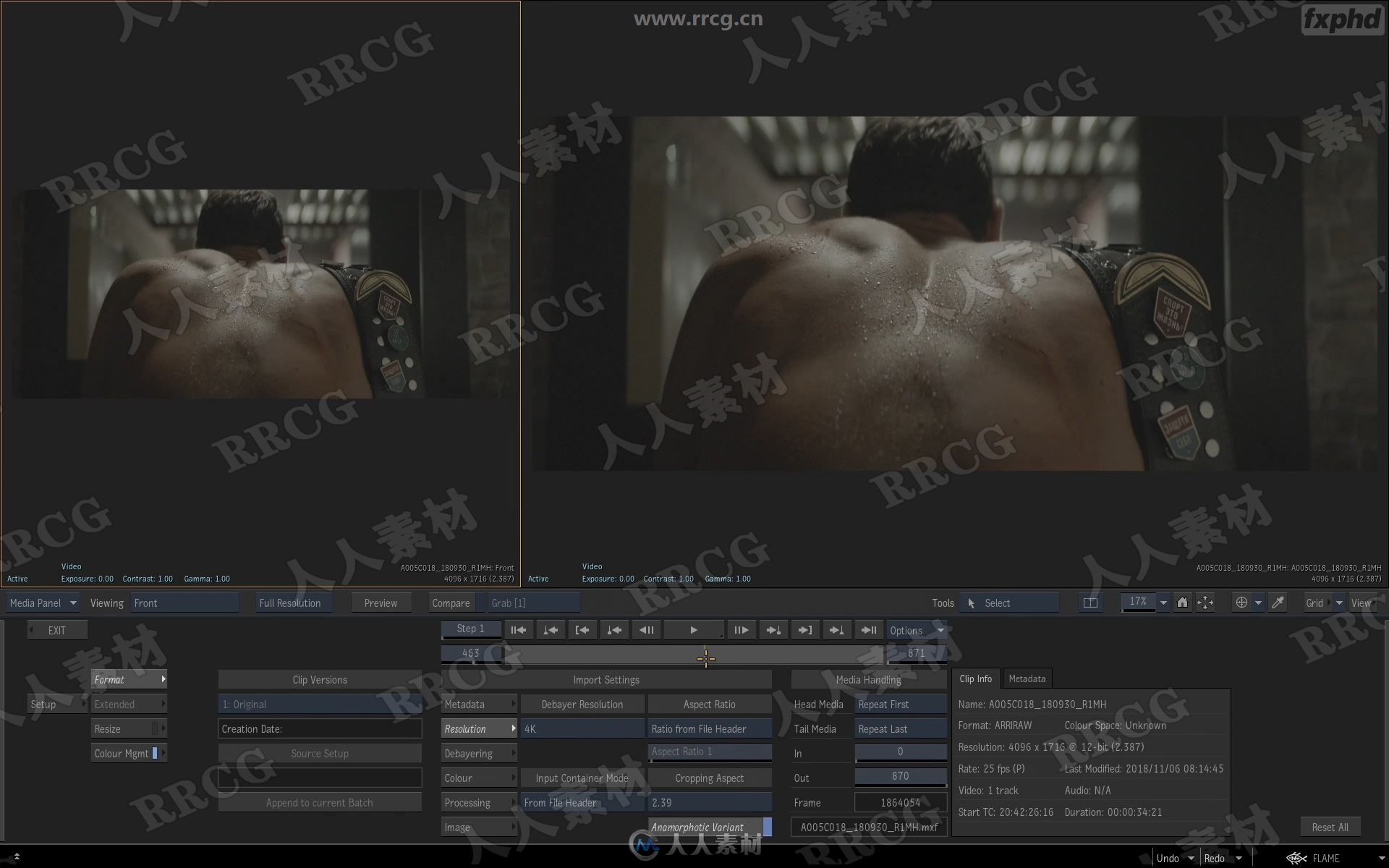Viewport: 1389px width, 868px height.
Task: Open the Redo history dropdown arrow
Action: point(1239,858)
